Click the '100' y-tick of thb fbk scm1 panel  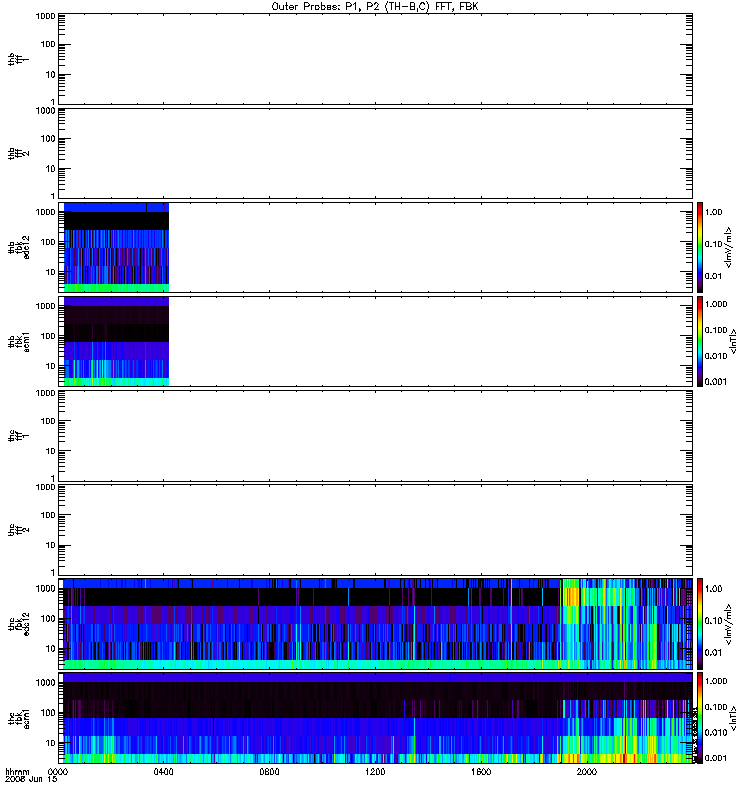(x=48, y=336)
